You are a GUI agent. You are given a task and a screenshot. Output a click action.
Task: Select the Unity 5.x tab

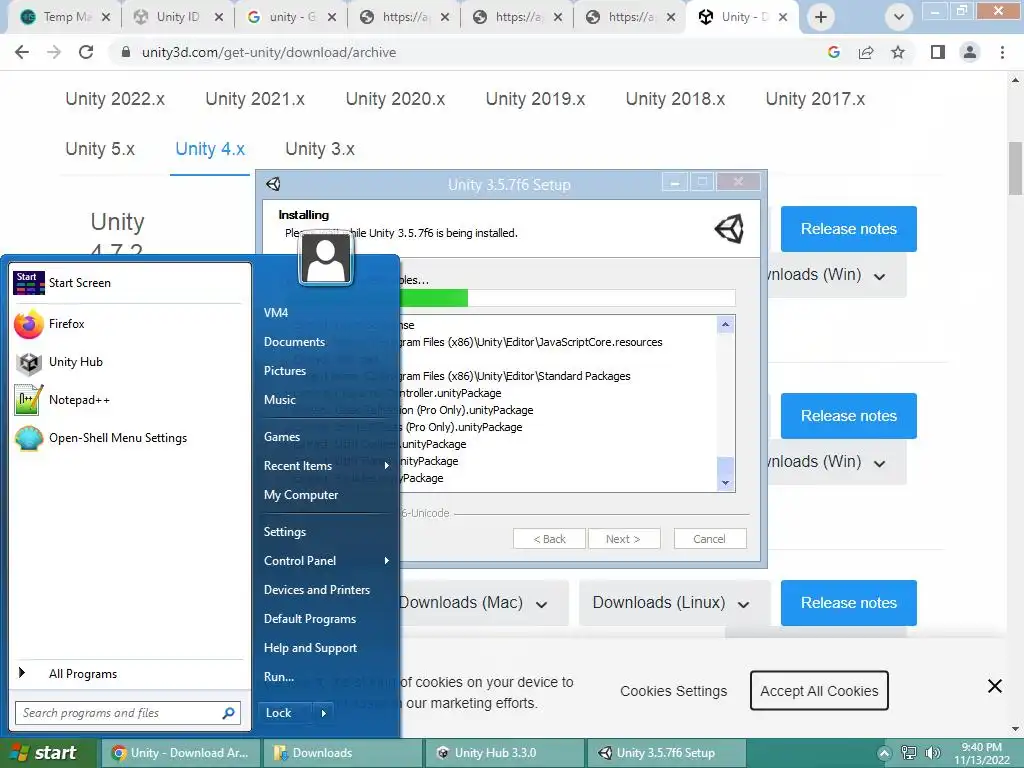100,149
